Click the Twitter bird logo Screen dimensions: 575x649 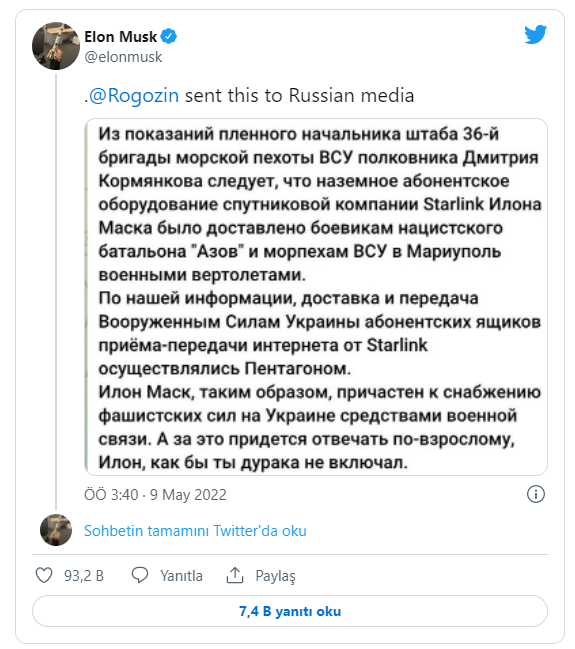535,34
